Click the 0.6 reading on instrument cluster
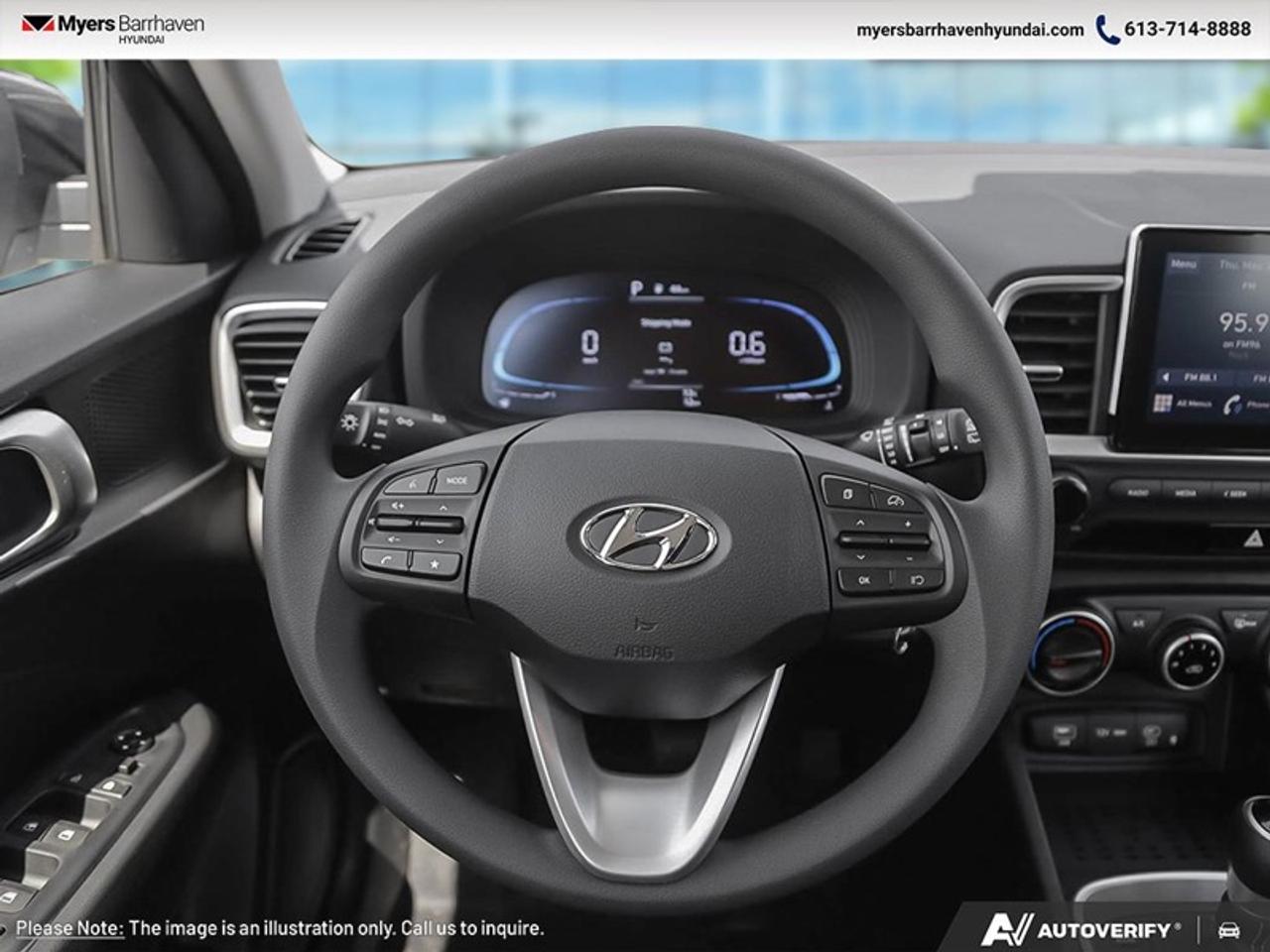1270x952 pixels. pos(746,344)
